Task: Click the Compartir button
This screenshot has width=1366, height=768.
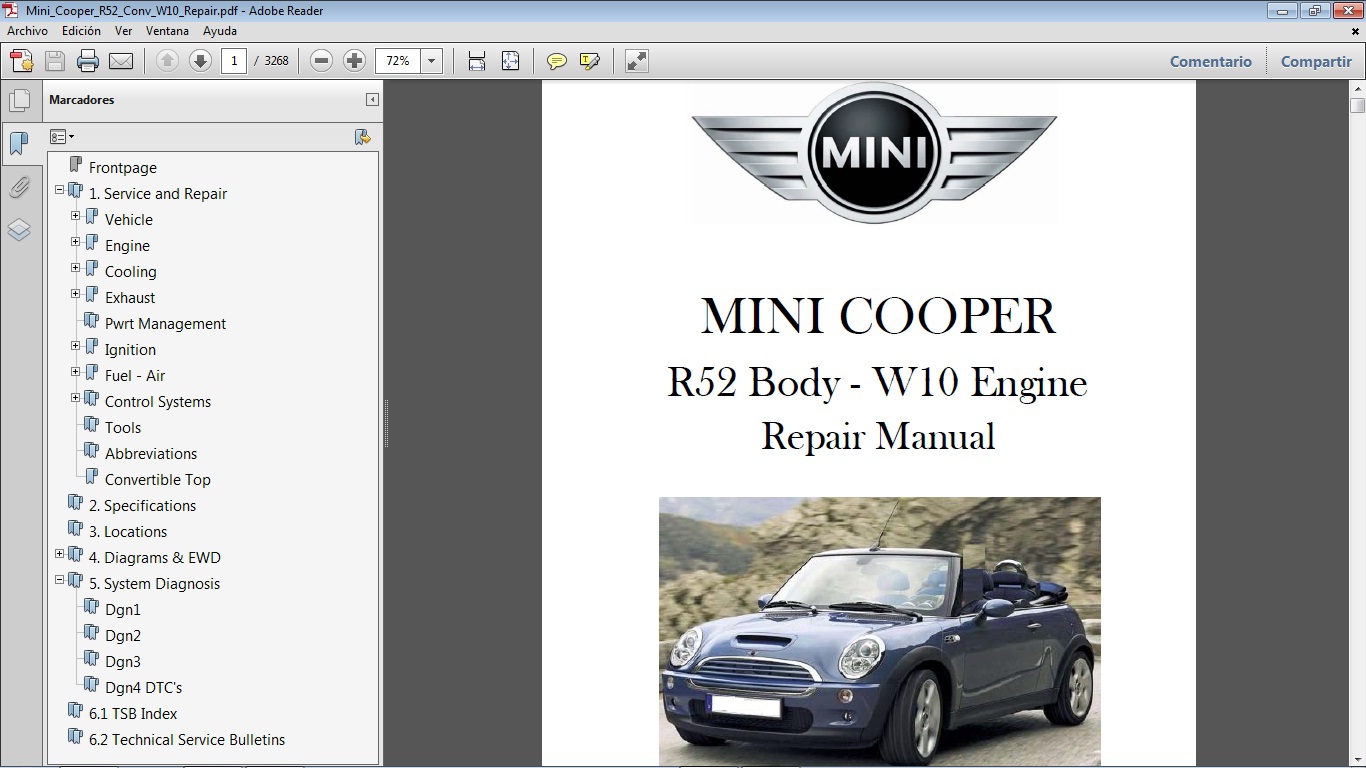Action: pyautogui.click(x=1315, y=61)
